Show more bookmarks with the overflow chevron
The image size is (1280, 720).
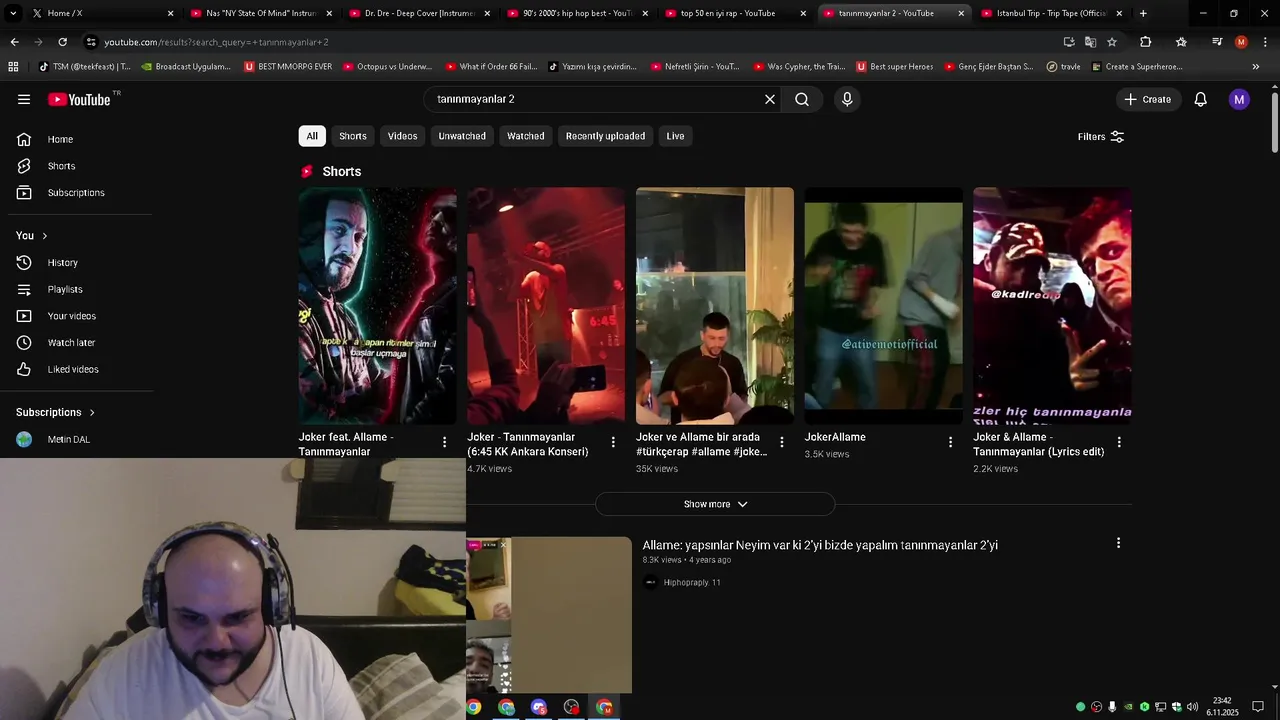(1256, 67)
